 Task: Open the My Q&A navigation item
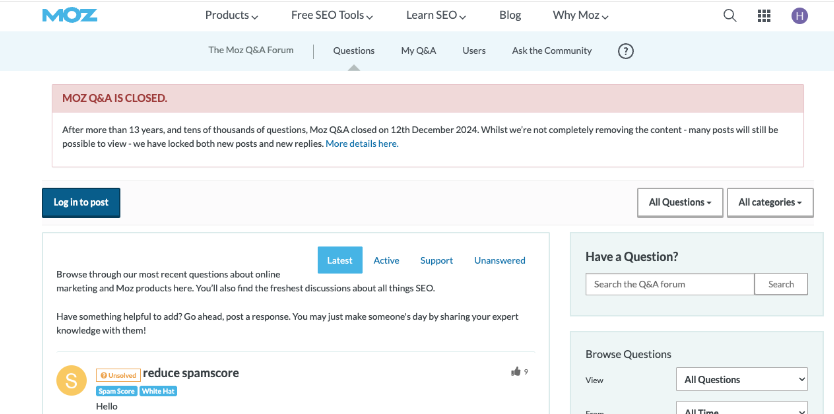(x=418, y=51)
